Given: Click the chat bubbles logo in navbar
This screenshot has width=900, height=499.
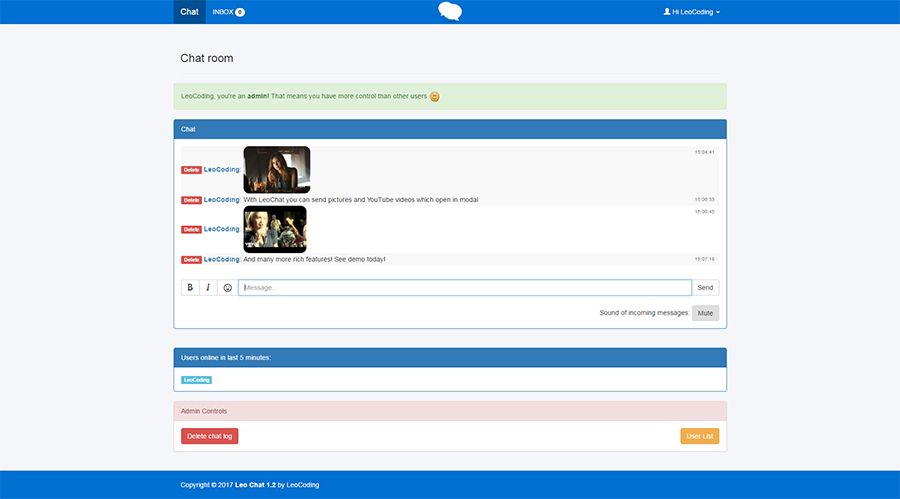Looking at the screenshot, I should [x=450, y=11].
